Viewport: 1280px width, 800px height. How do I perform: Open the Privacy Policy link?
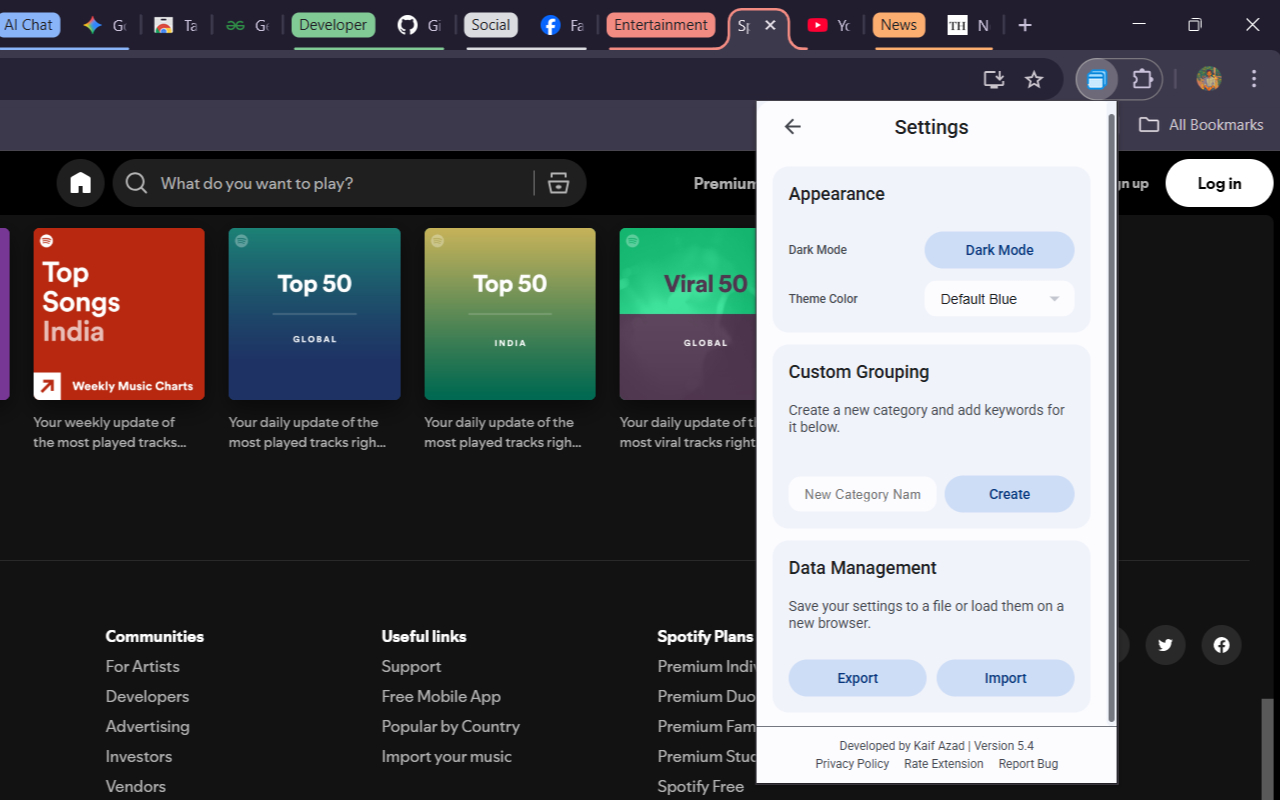(851, 763)
